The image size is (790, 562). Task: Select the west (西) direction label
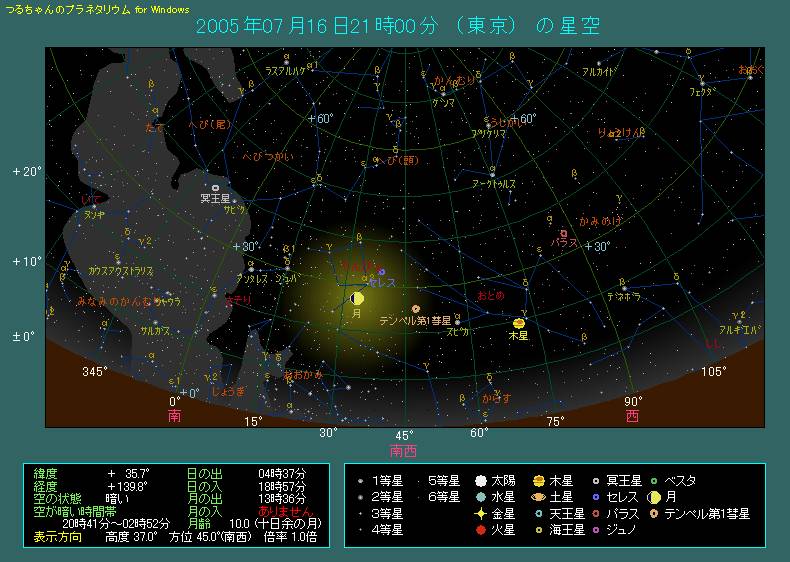tap(632, 415)
